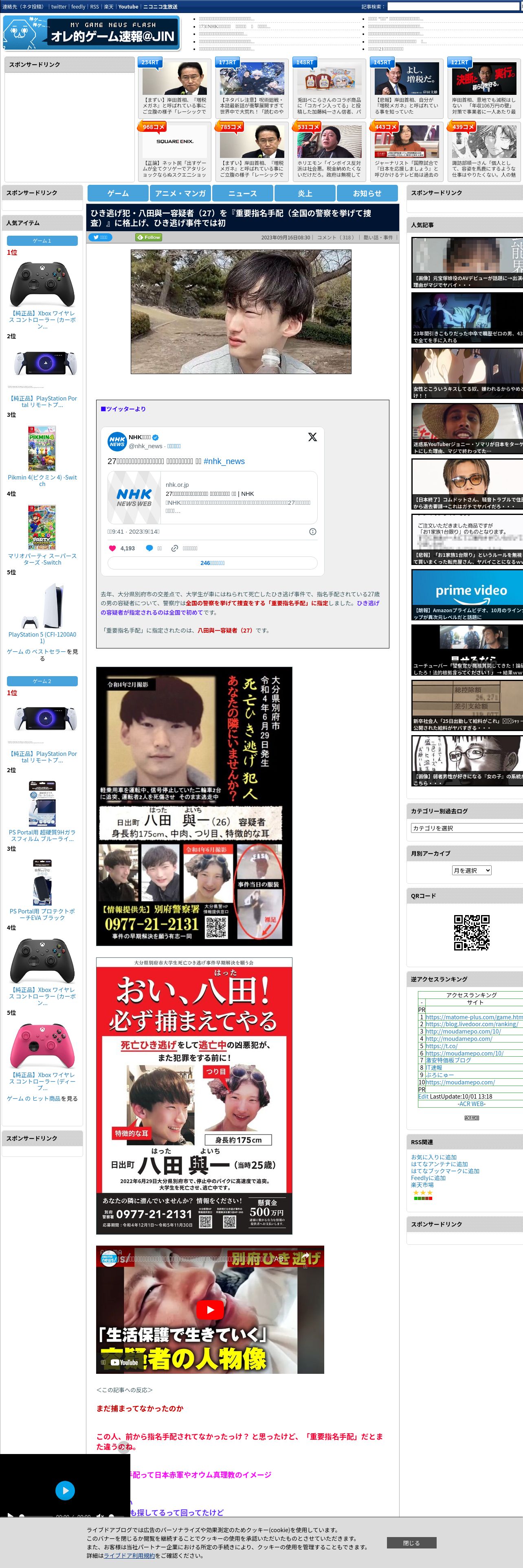
Task: Click 激安特価板ブログ ranking link
Action: (x=448, y=1060)
